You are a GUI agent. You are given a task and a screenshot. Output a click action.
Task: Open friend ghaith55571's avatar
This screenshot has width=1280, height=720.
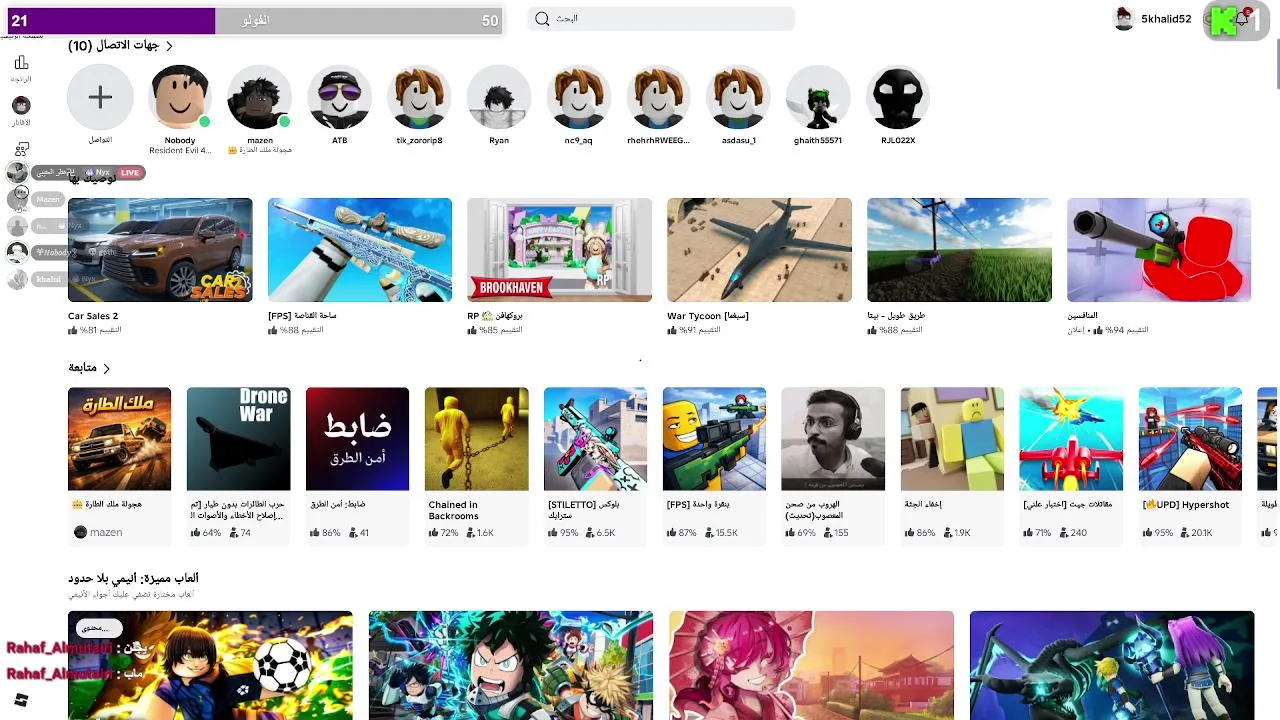[818, 97]
